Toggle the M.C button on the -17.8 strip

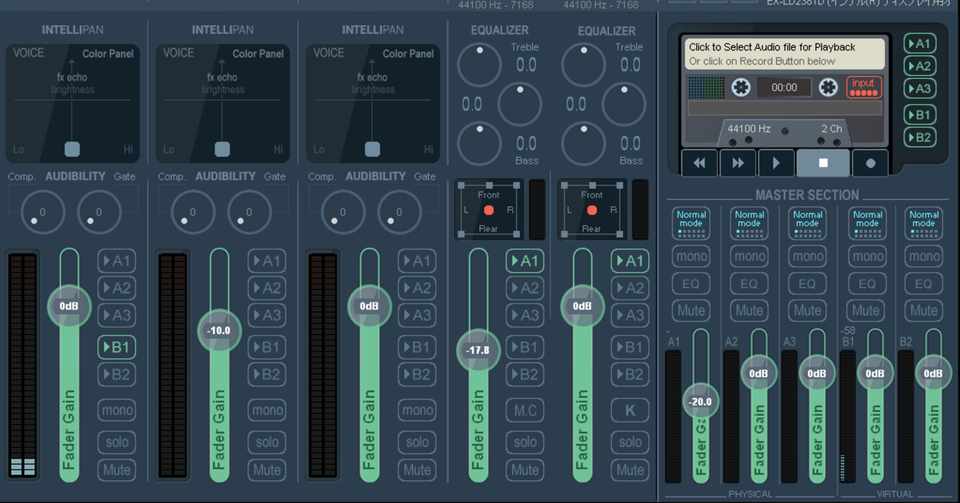coord(525,410)
